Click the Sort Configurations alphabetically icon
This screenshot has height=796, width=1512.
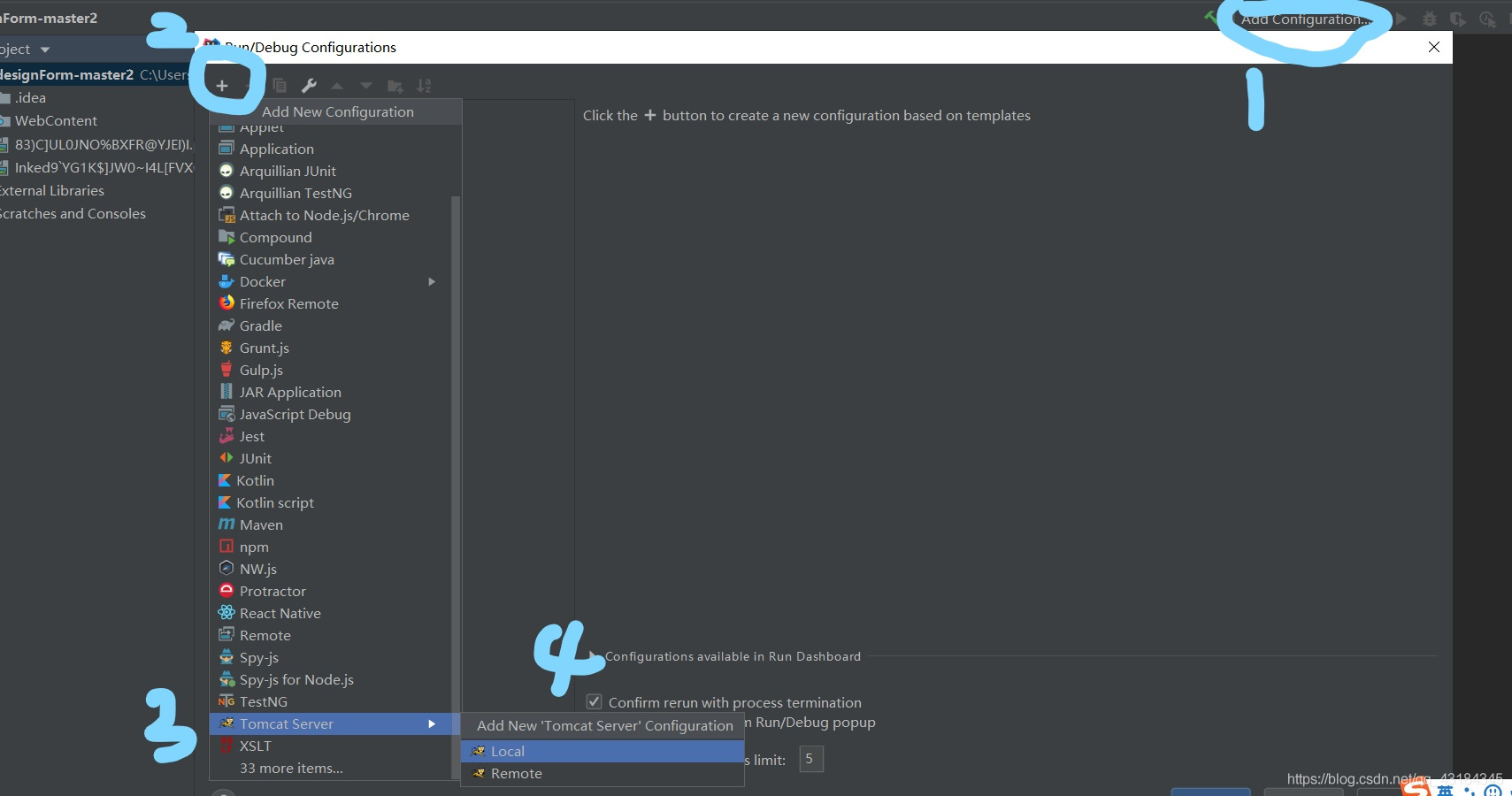(x=425, y=86)
